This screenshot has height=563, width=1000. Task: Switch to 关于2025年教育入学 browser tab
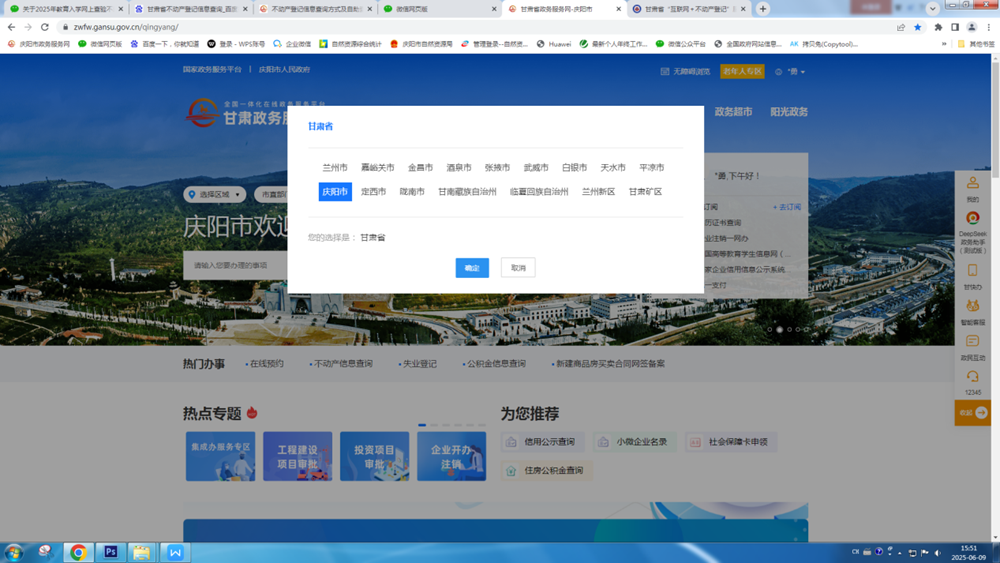point(67,9)
